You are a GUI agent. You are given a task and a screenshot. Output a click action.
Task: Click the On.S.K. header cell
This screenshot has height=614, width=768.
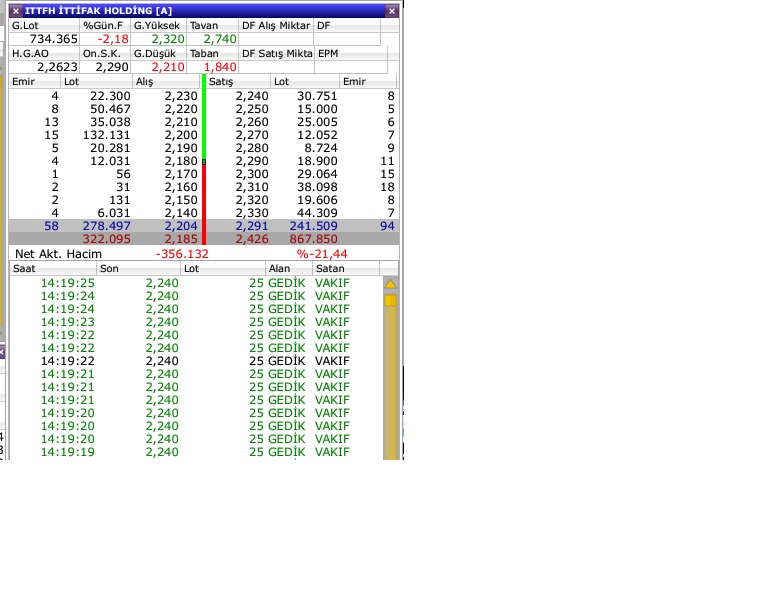pos(105,53)
